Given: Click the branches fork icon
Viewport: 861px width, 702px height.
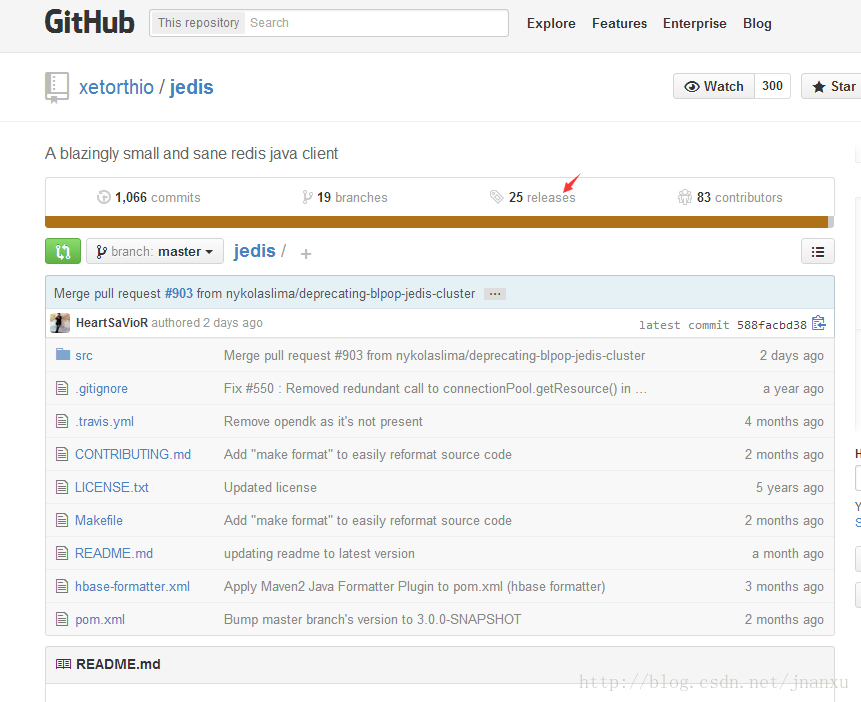Looking at the screenshot, I should click(307, 197).
